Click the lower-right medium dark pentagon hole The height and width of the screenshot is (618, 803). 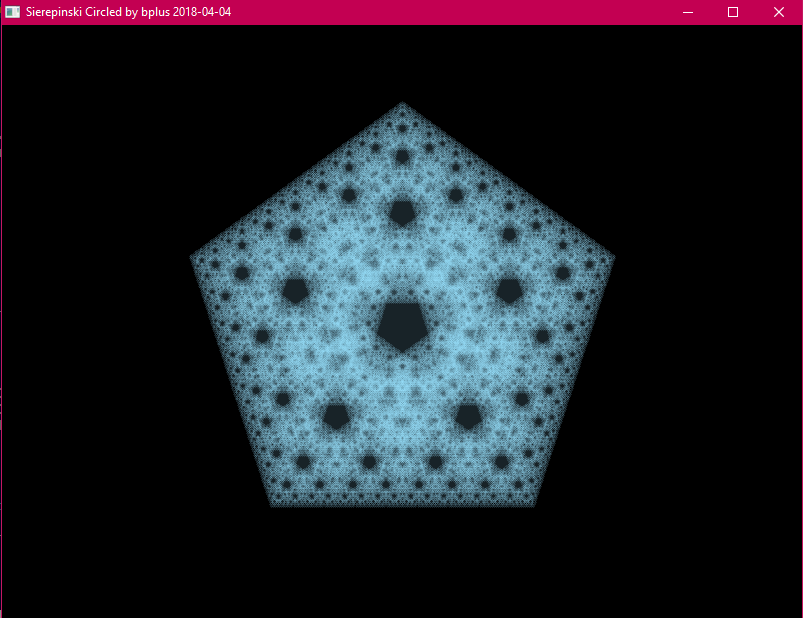468,416
